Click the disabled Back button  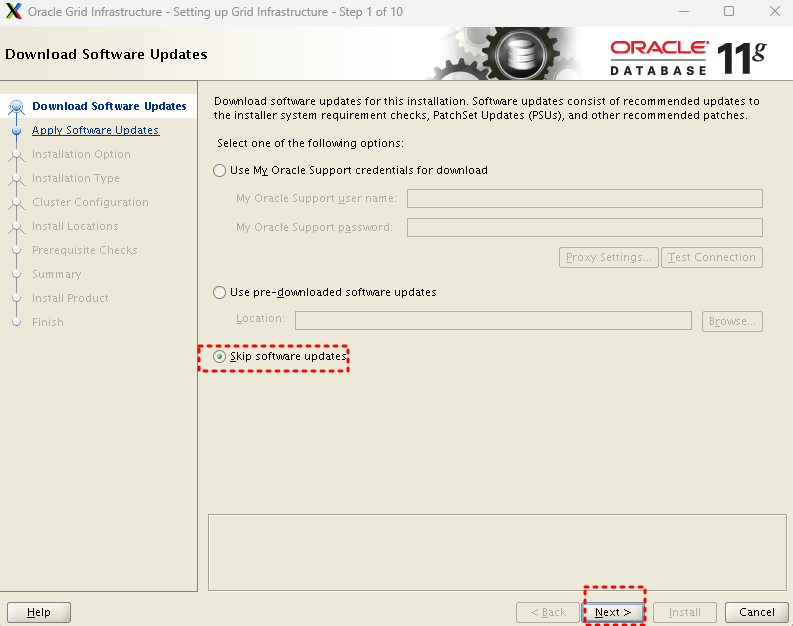(548, 612)
